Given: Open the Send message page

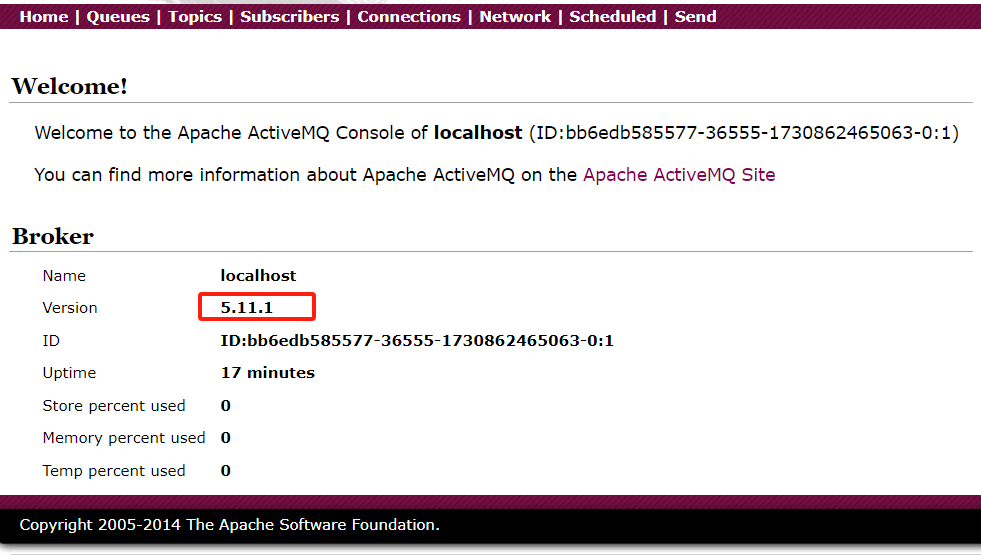Looking at the screenshot, I should (x=696, y=17).
